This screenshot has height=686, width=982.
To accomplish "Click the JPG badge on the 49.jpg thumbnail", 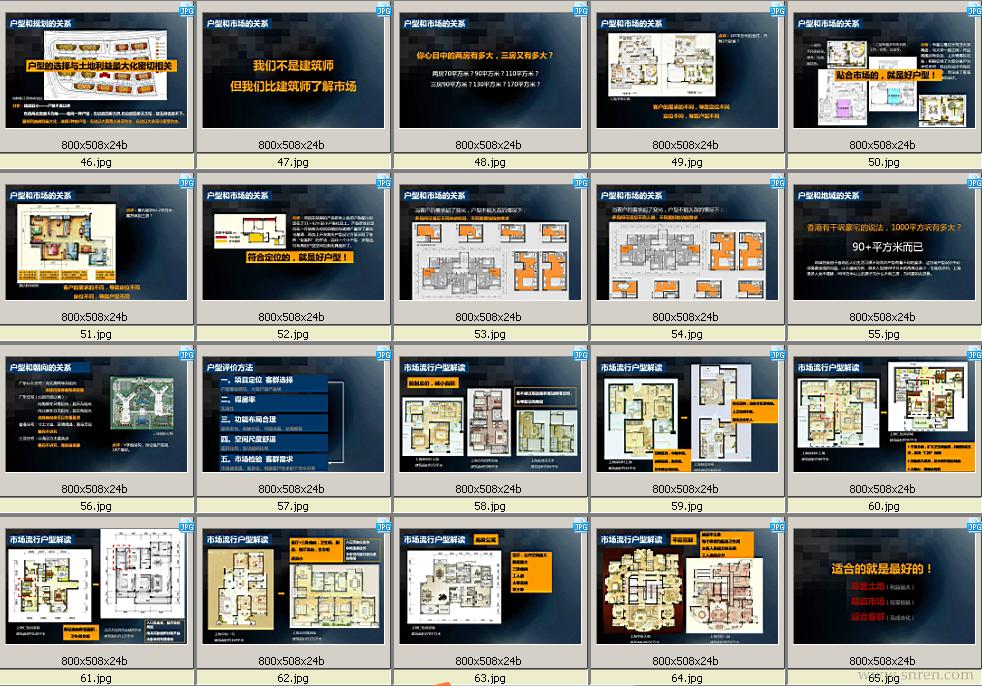I will pos(777,11).
